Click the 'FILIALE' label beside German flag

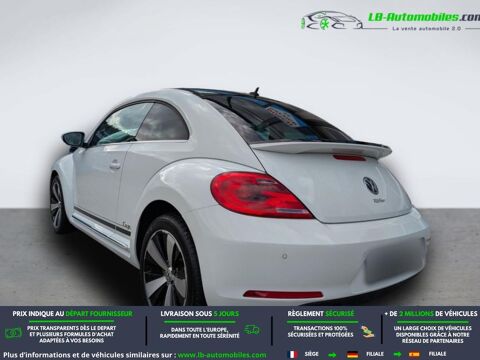tap(375, 354)
